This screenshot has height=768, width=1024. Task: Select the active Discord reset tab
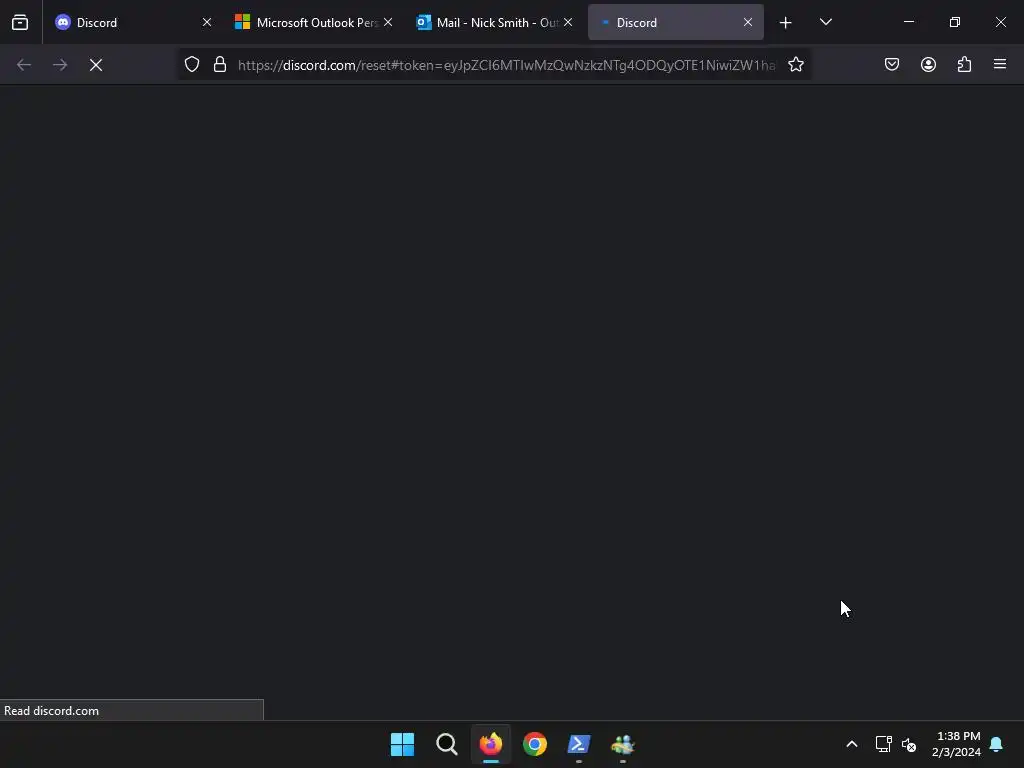click(x=676, y=22)
